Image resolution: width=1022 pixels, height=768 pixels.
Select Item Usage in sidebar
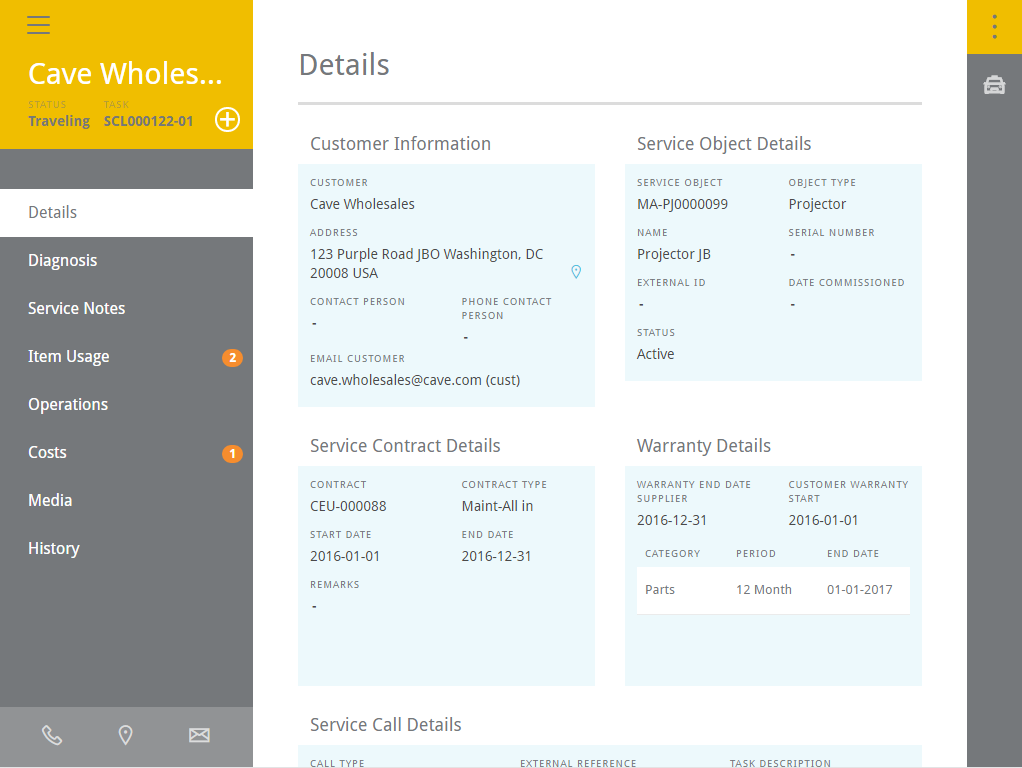coord(69,357)
